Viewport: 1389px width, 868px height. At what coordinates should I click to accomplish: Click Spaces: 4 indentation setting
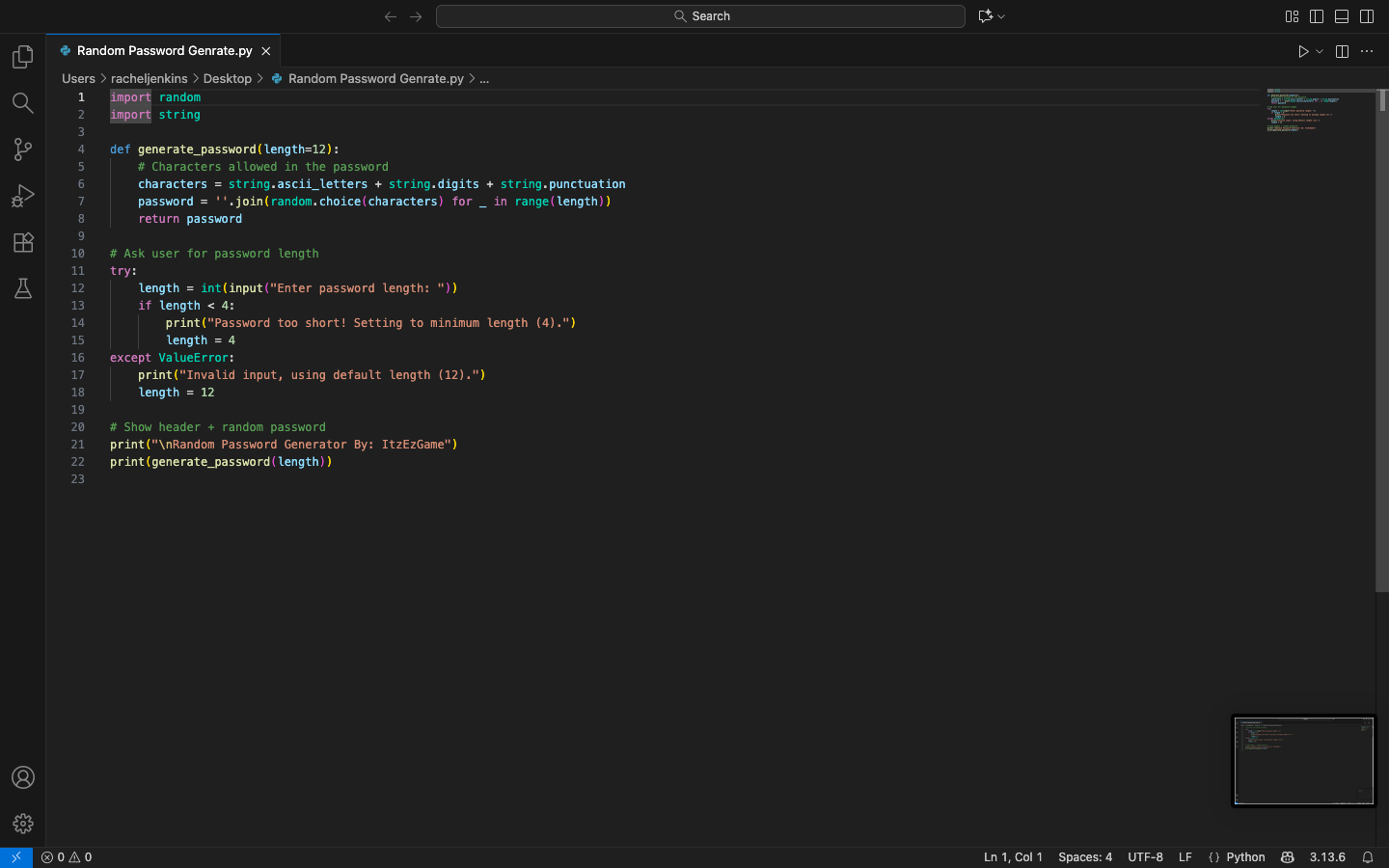click(1084, 857)
